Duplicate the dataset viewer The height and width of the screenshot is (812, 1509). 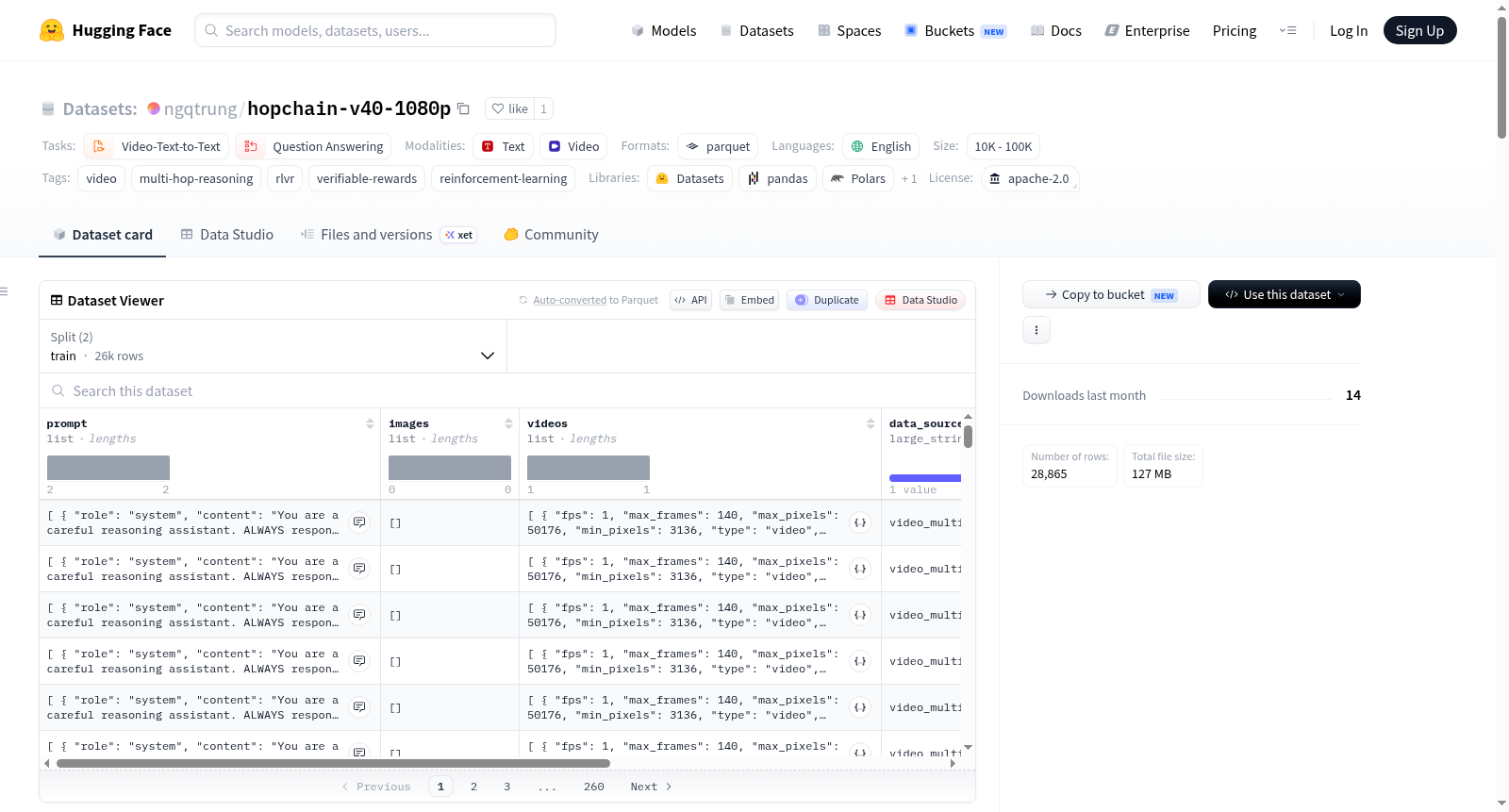(x=827, y=300)
